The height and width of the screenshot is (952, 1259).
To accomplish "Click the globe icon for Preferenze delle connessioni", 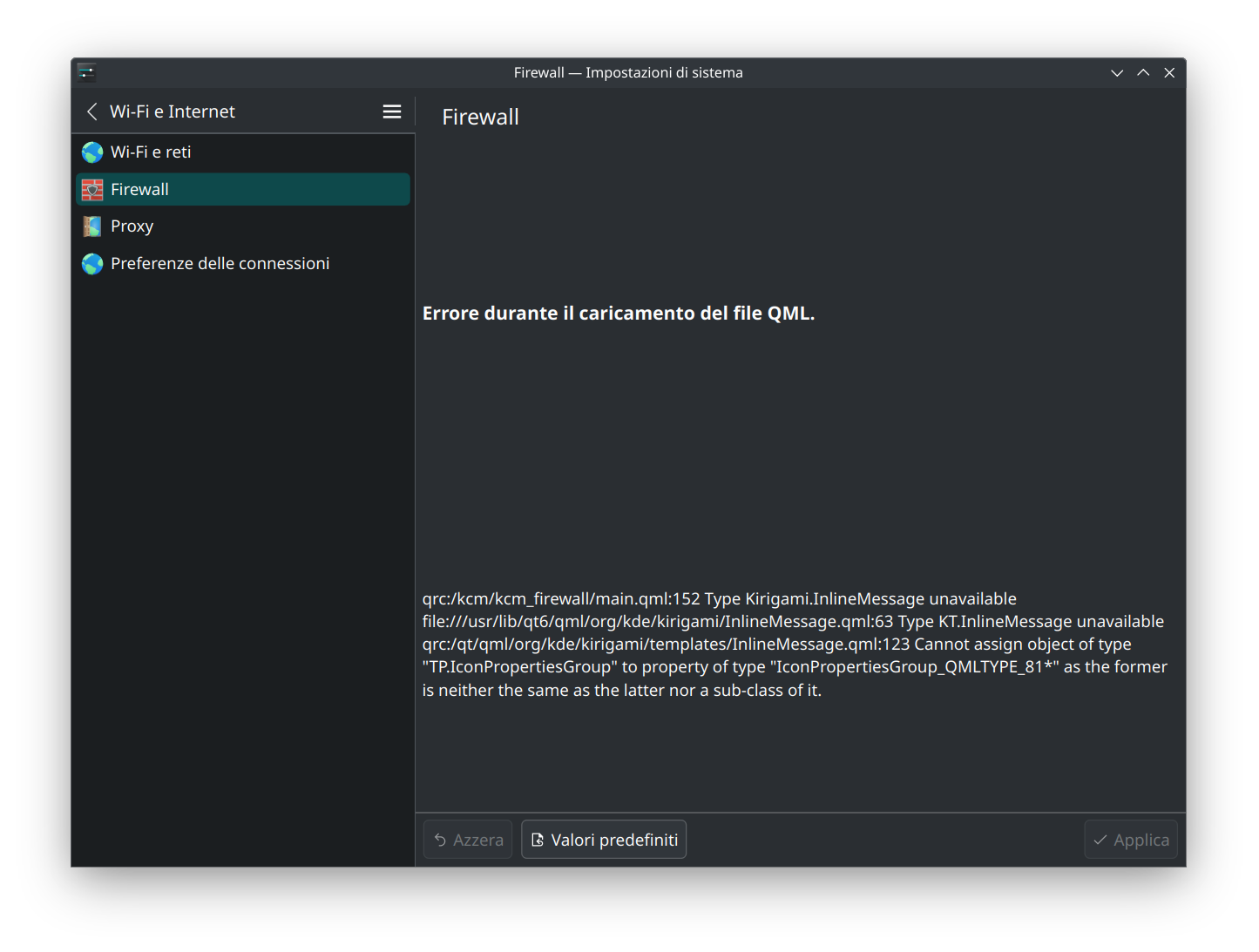I will (x=92, y=264).
